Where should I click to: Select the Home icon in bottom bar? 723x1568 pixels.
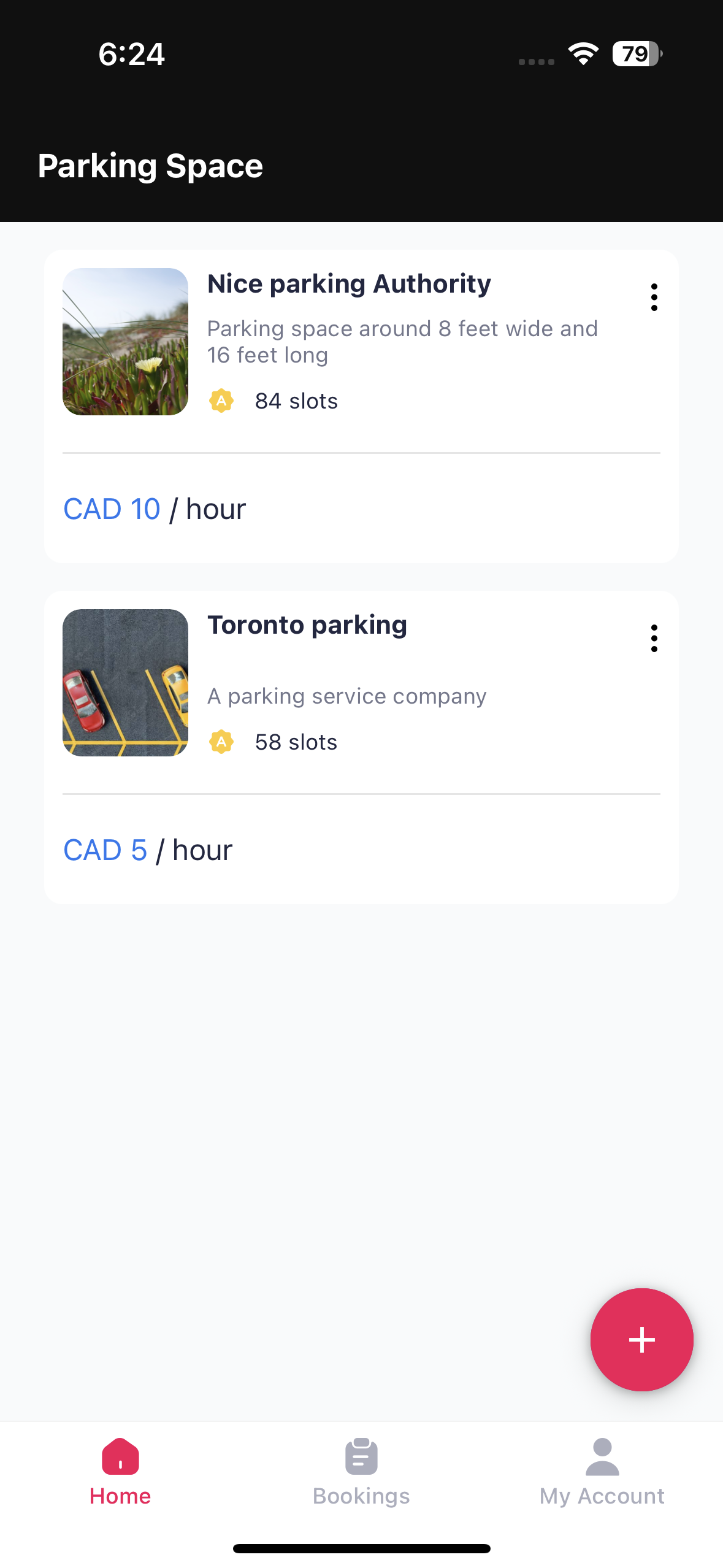[x=120, y=1456]
